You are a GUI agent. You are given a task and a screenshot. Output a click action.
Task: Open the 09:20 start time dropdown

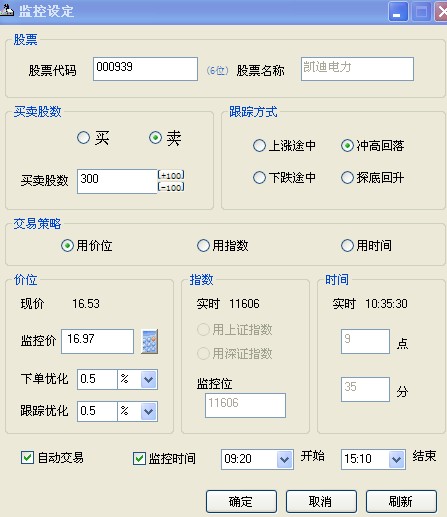[x=284, y=459]
